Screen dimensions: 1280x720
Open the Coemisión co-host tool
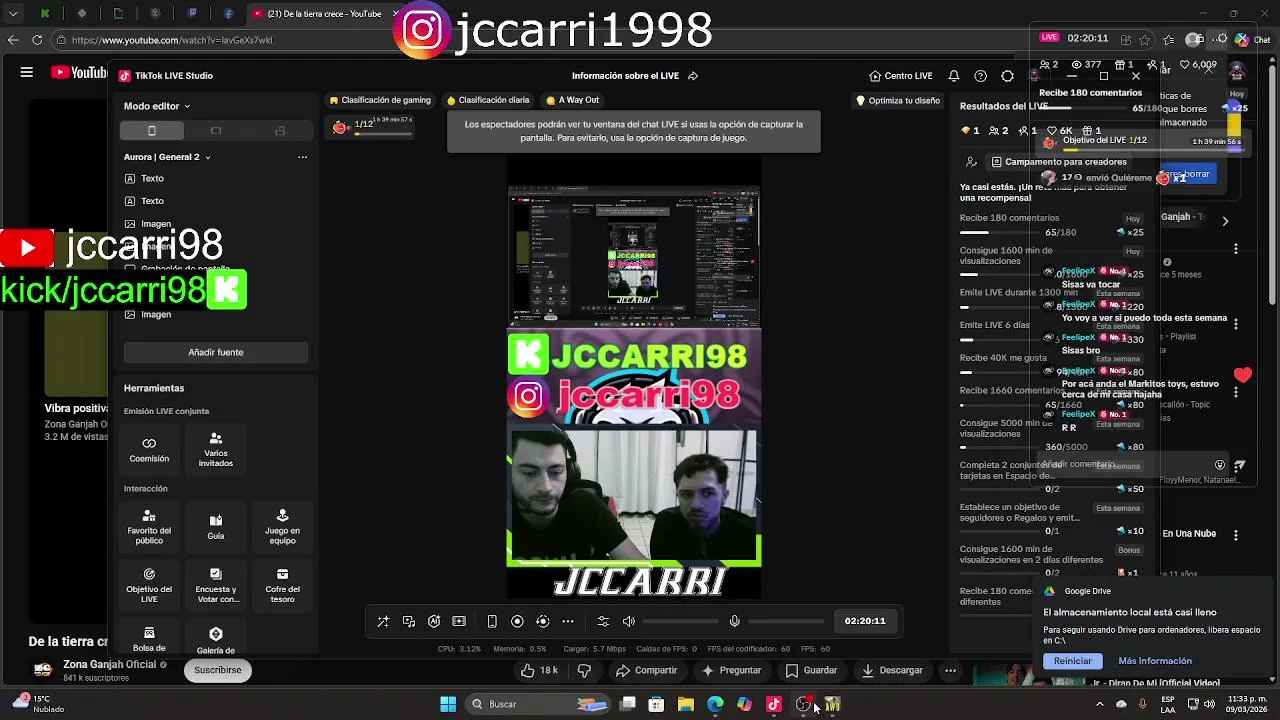tap(149, 449)
